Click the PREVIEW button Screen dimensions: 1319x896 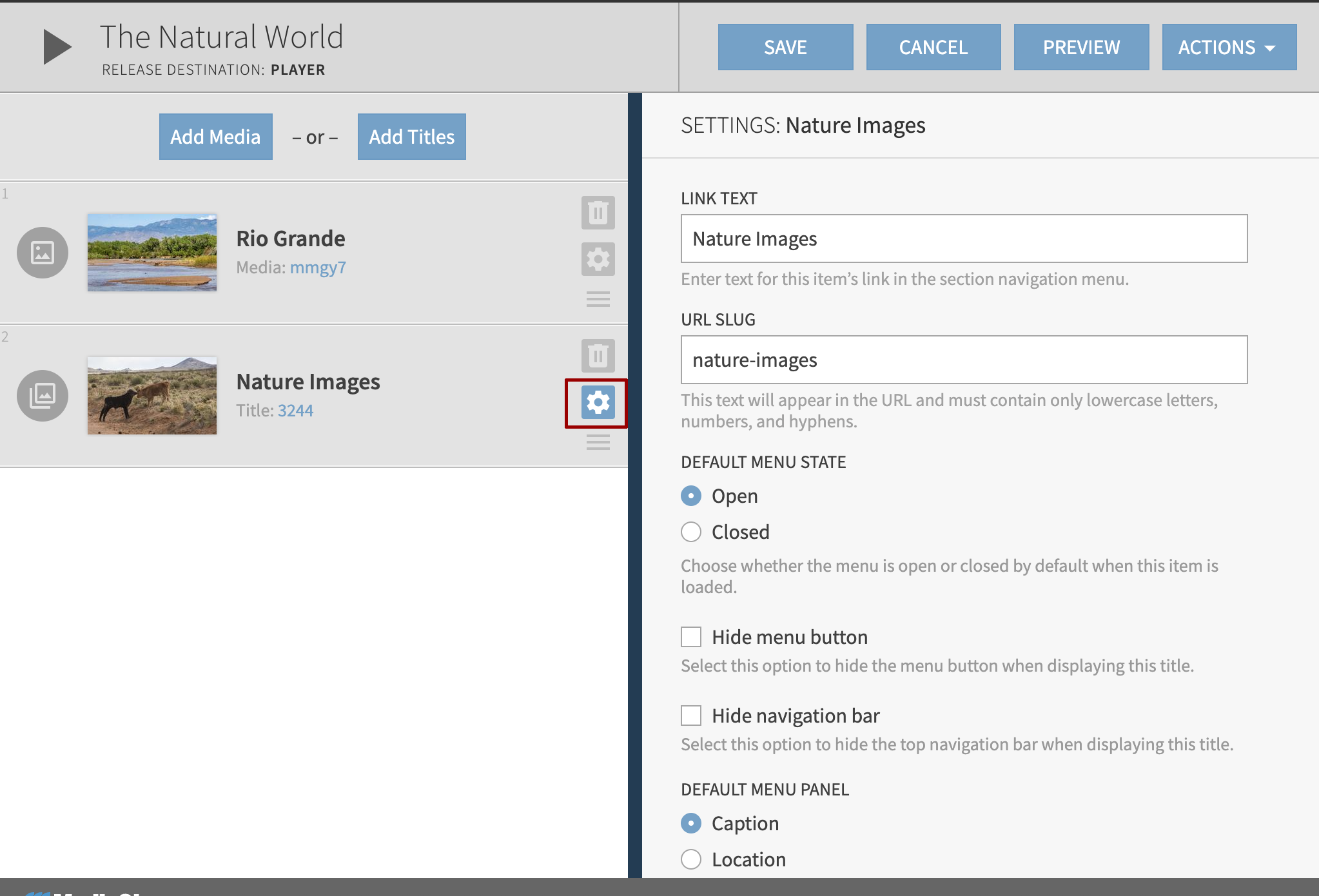coord(1081,47)
